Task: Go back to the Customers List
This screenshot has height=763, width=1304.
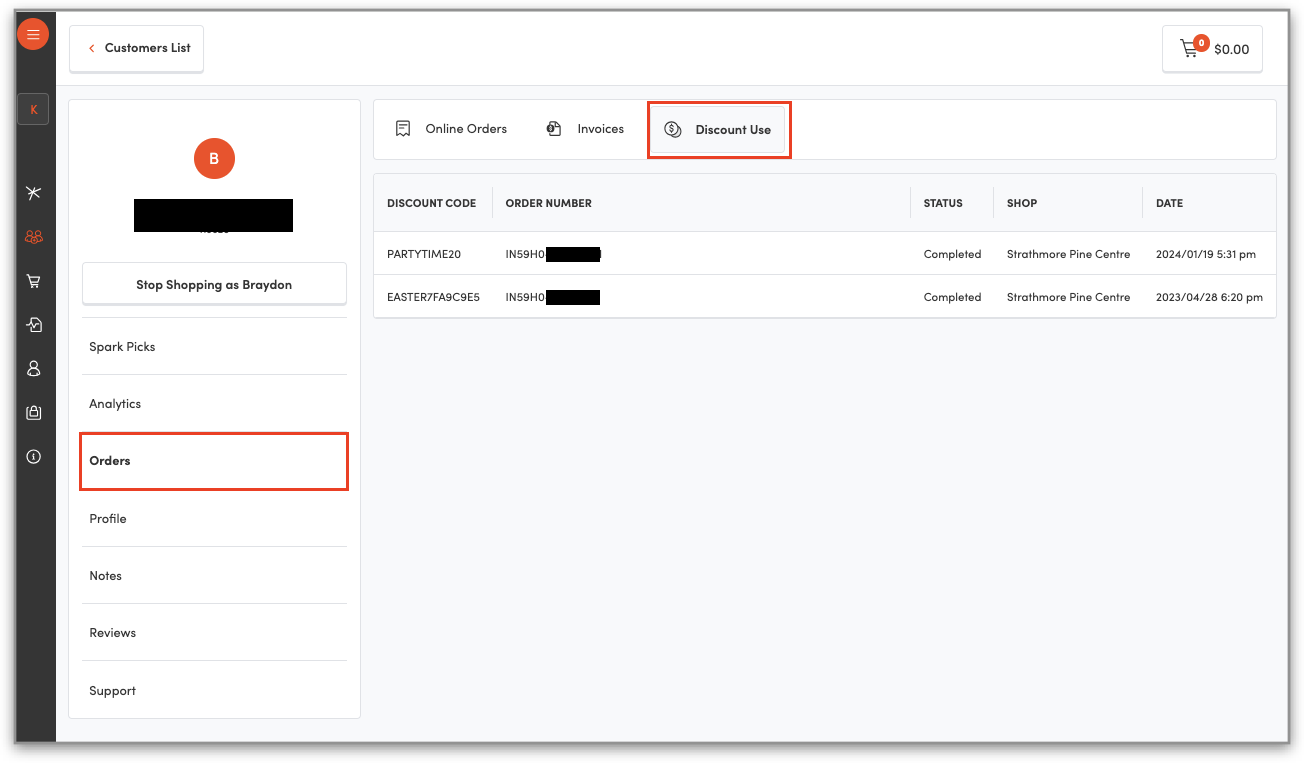Action: click(x=137, y=48)
